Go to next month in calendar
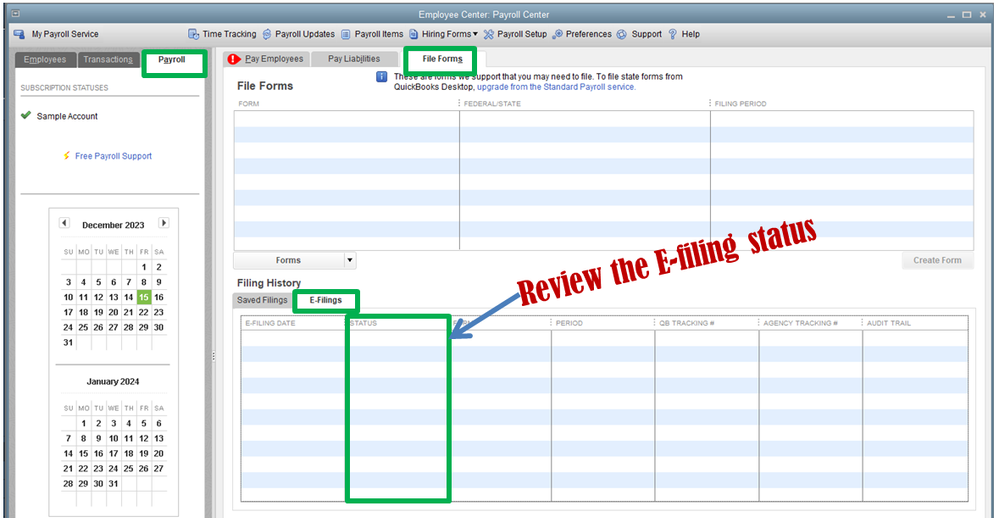Viewport: 999px width, 518px height. point(164,223)
